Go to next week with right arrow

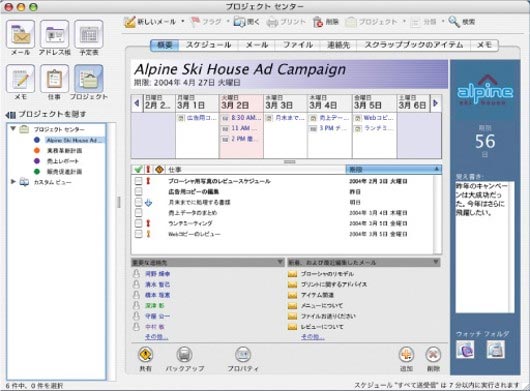click(x=435, y=103)
